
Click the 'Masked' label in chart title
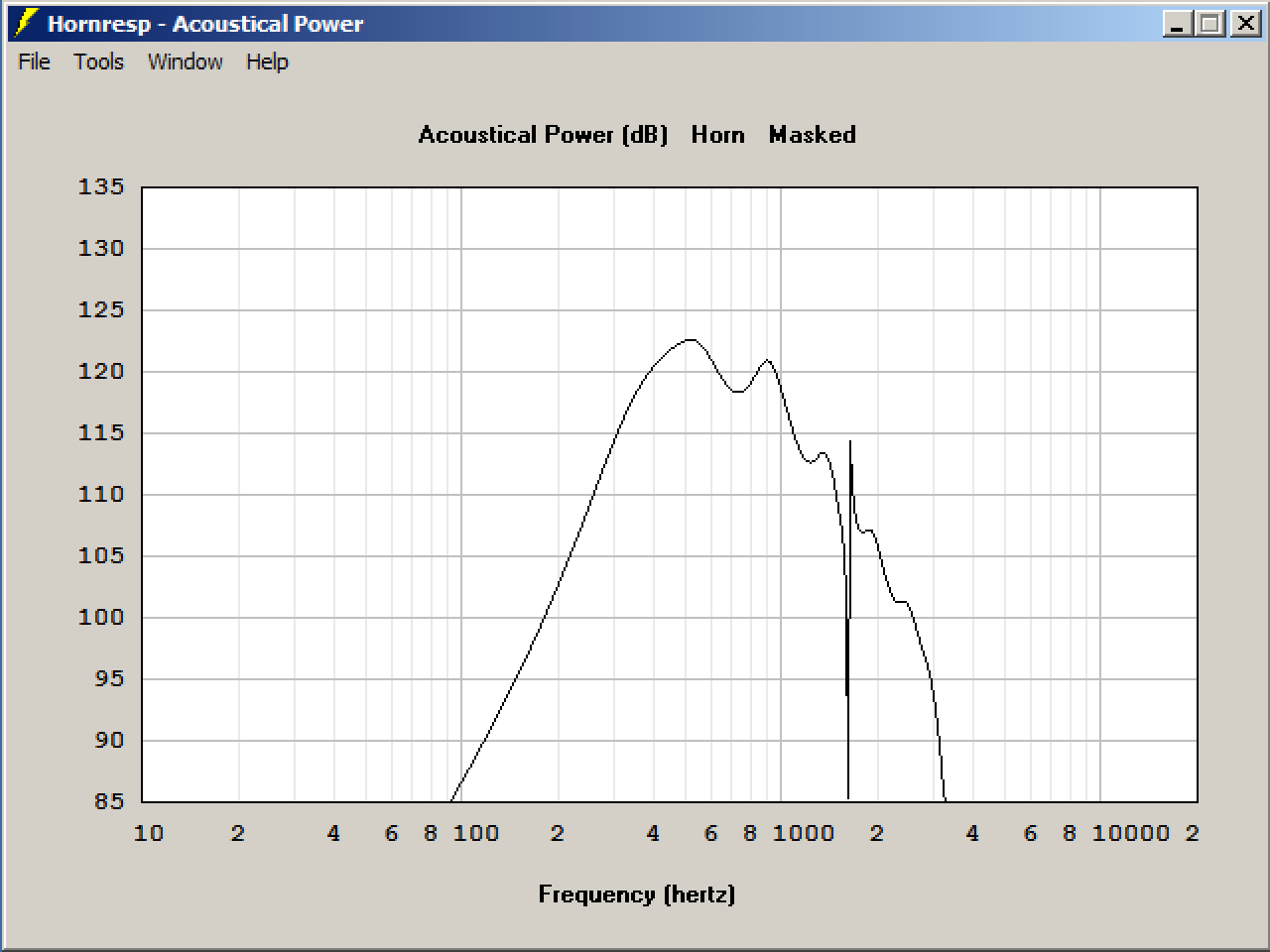(x=812, y=135)
